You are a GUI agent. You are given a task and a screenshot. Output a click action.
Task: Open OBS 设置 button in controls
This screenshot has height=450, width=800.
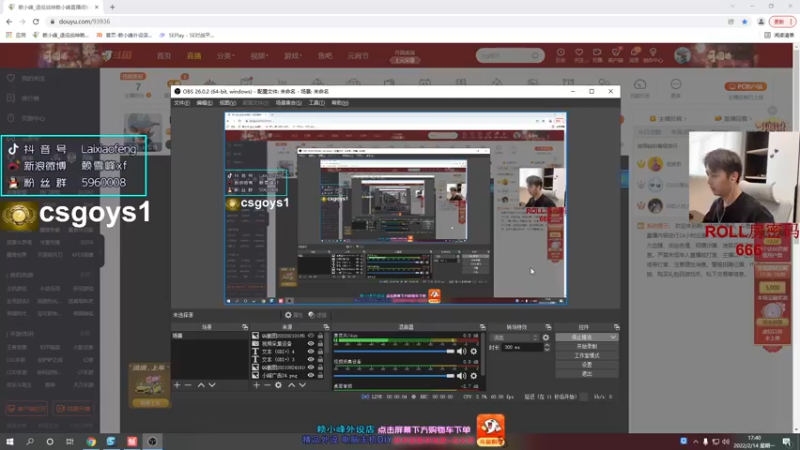click(x=587, y=365)
